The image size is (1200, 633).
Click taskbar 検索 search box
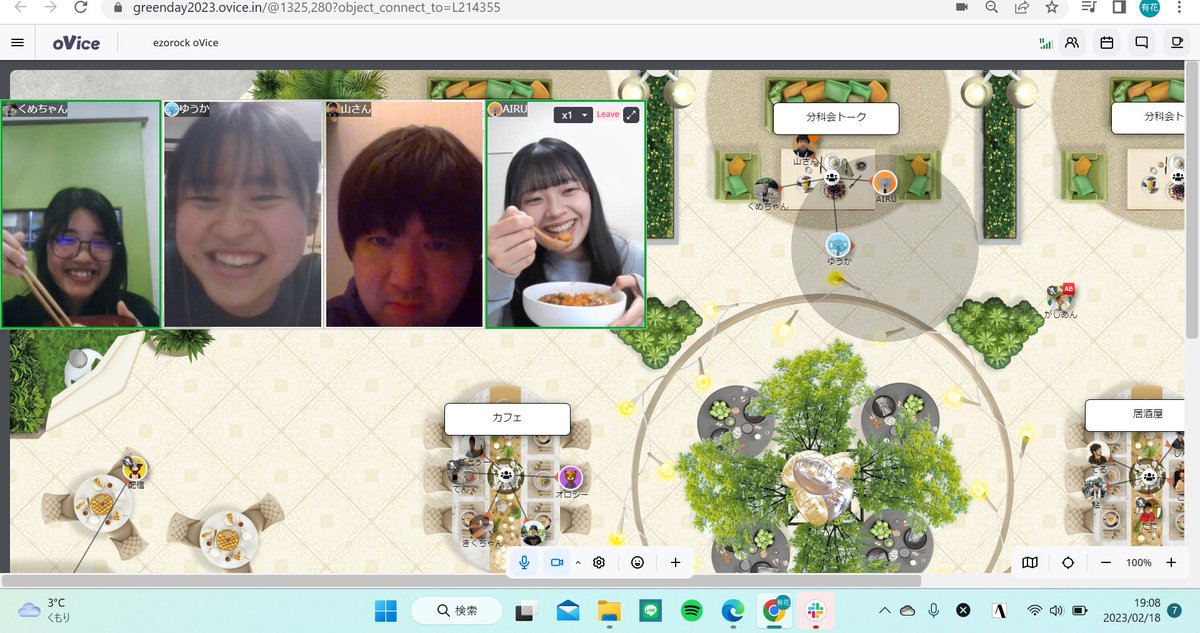(457, 610)
